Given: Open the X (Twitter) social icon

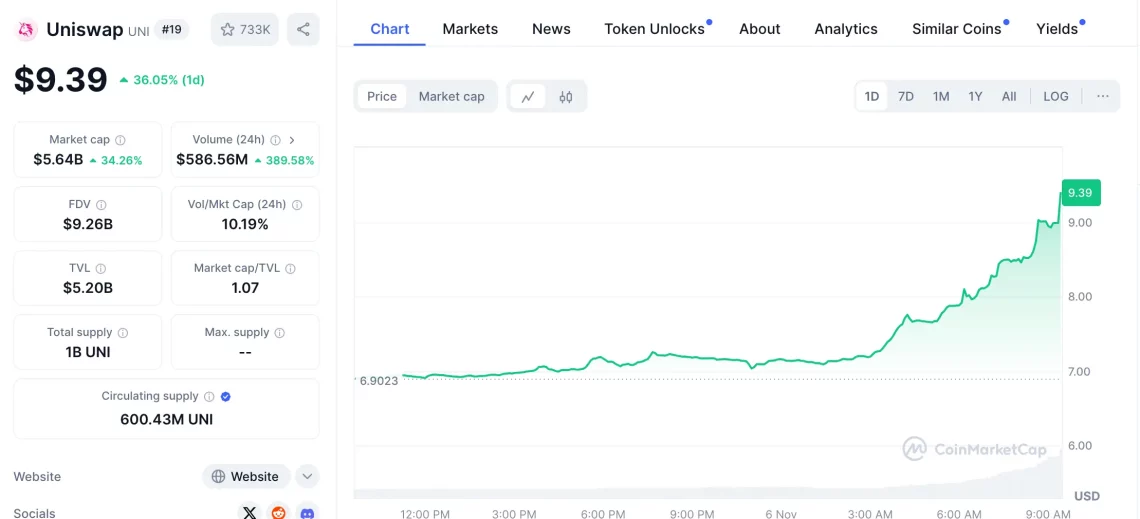Looking at the screenshot, I should click(250, 512).
